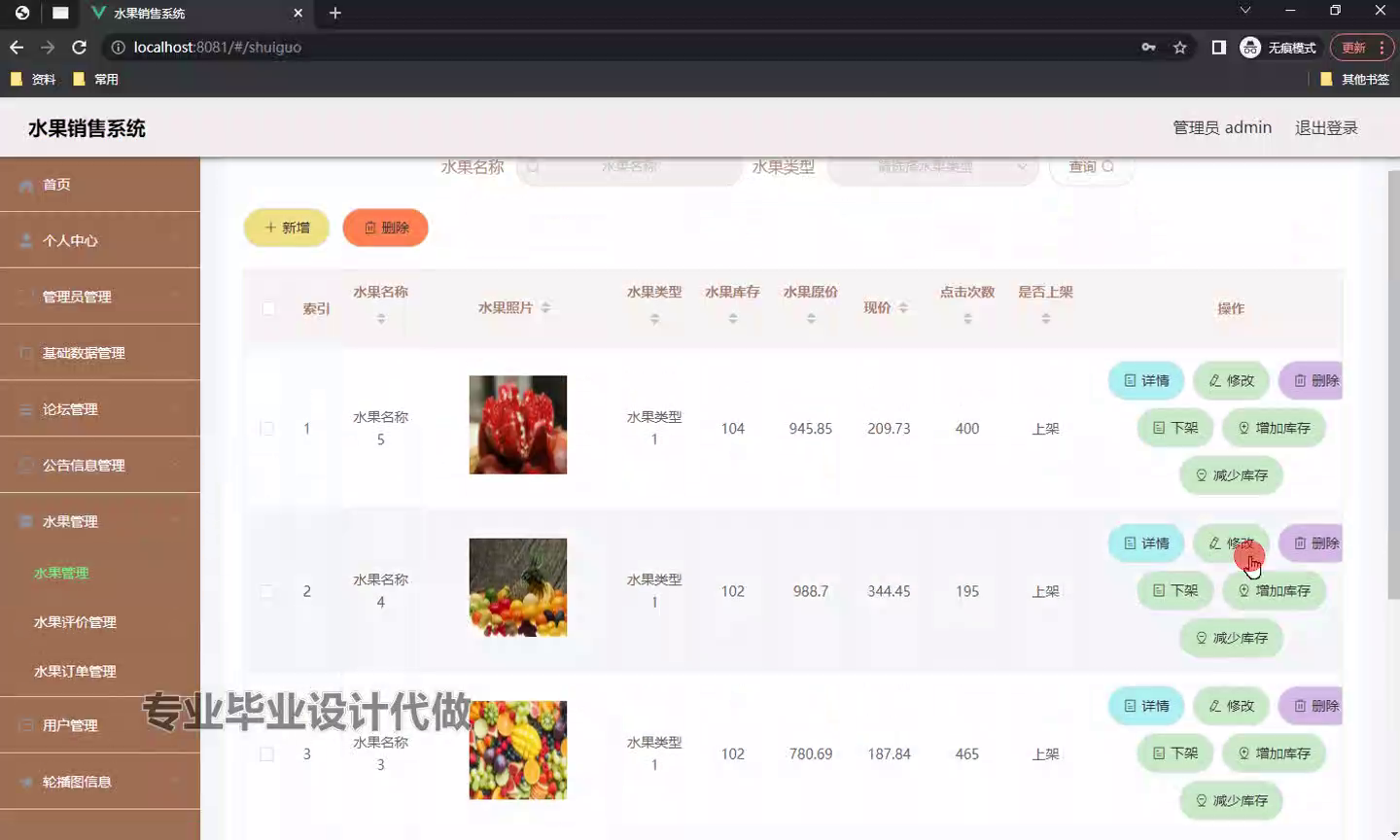
Task: Expand 基础数据管理 sidebar menu
Action: pyautogui.click(x=100, y=353)
